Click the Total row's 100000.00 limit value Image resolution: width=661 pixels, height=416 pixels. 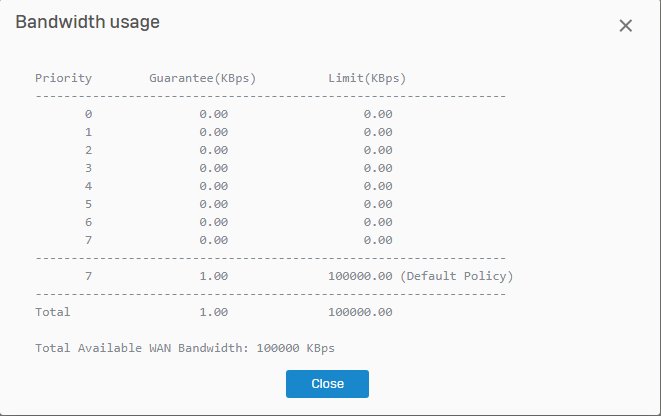360,312
